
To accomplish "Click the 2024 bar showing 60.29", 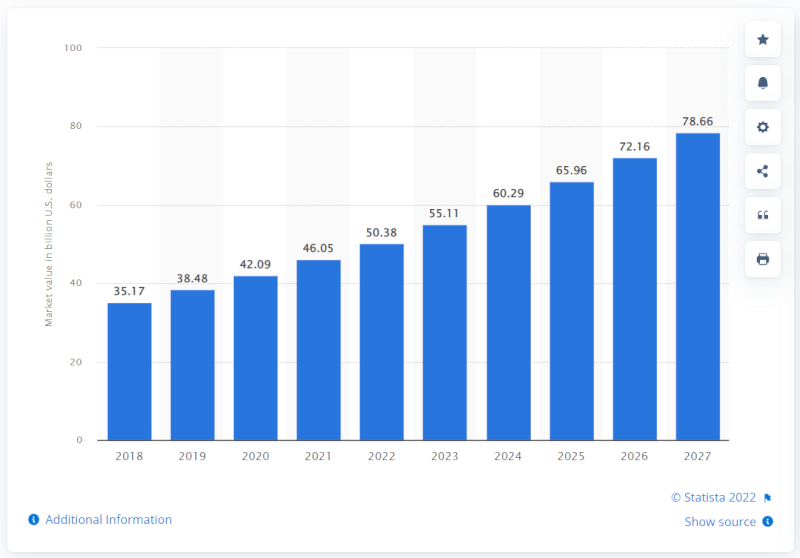I will 508,322.
